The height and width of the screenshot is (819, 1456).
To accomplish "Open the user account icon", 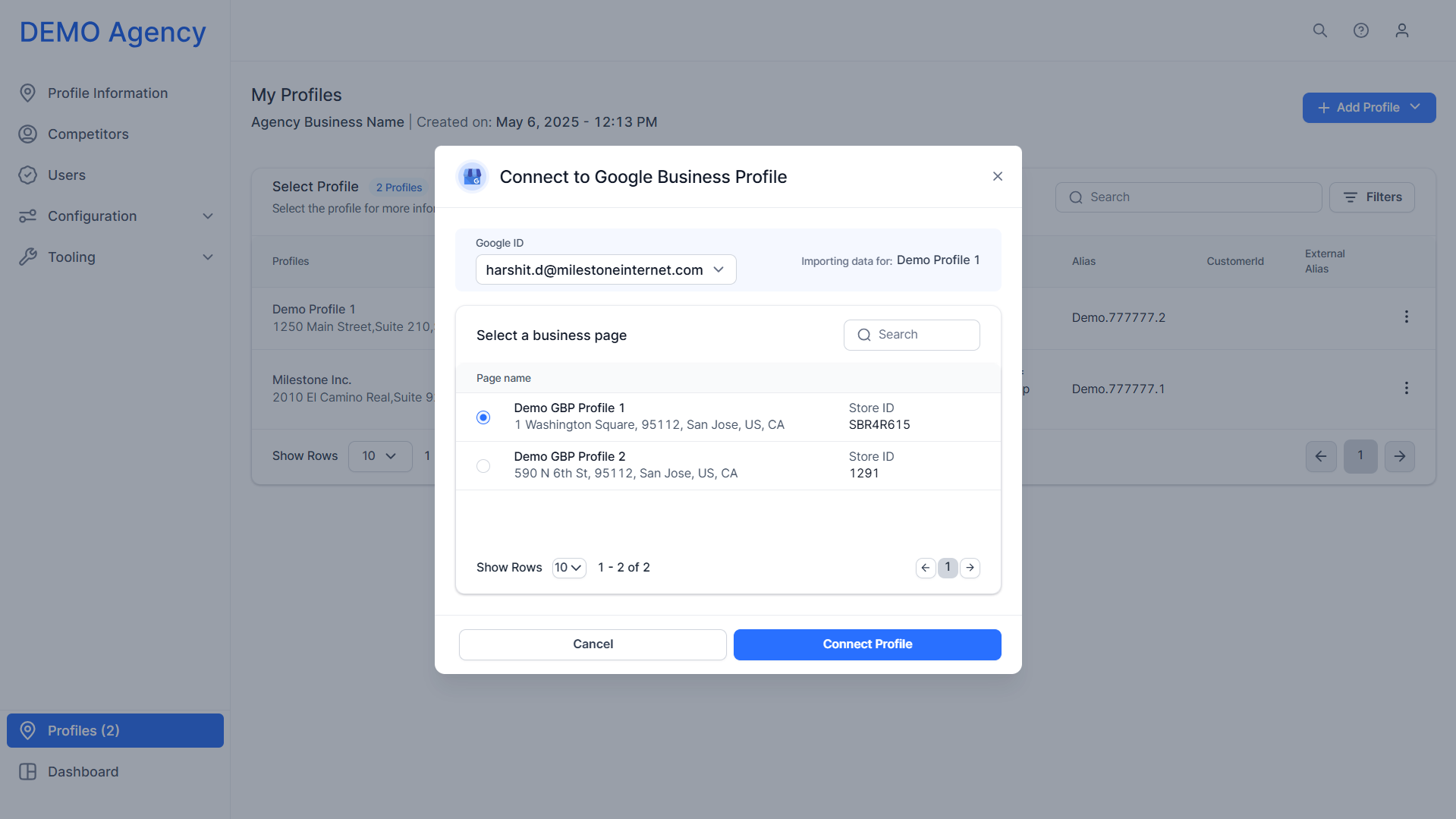I will tap(1402, 30).
